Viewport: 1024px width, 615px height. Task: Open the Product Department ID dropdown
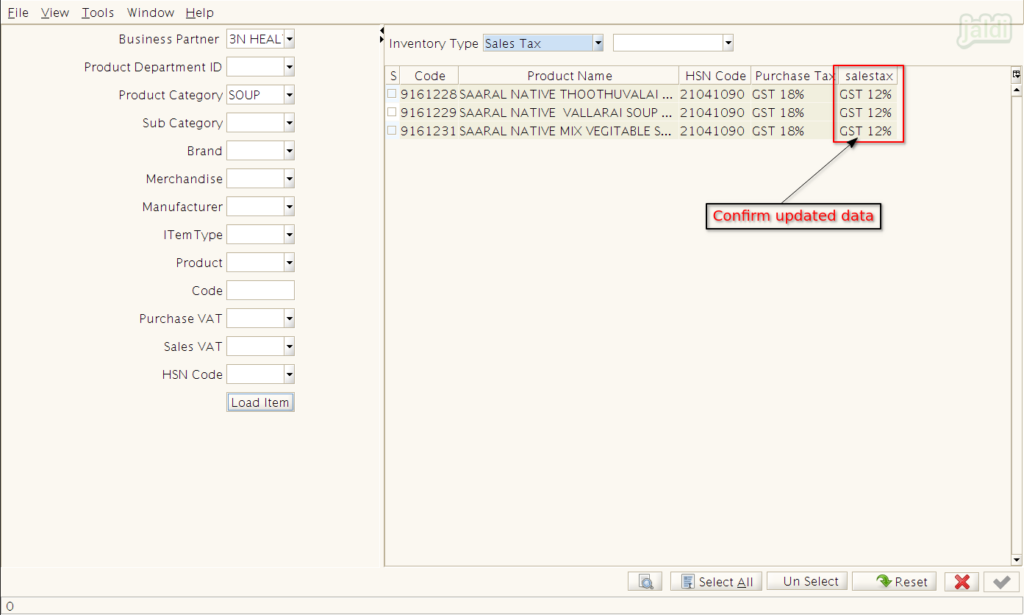click(289, 67)
